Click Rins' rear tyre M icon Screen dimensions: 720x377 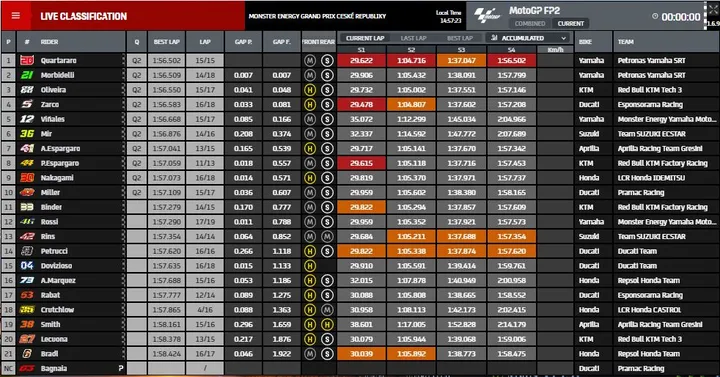coord(327,236)
